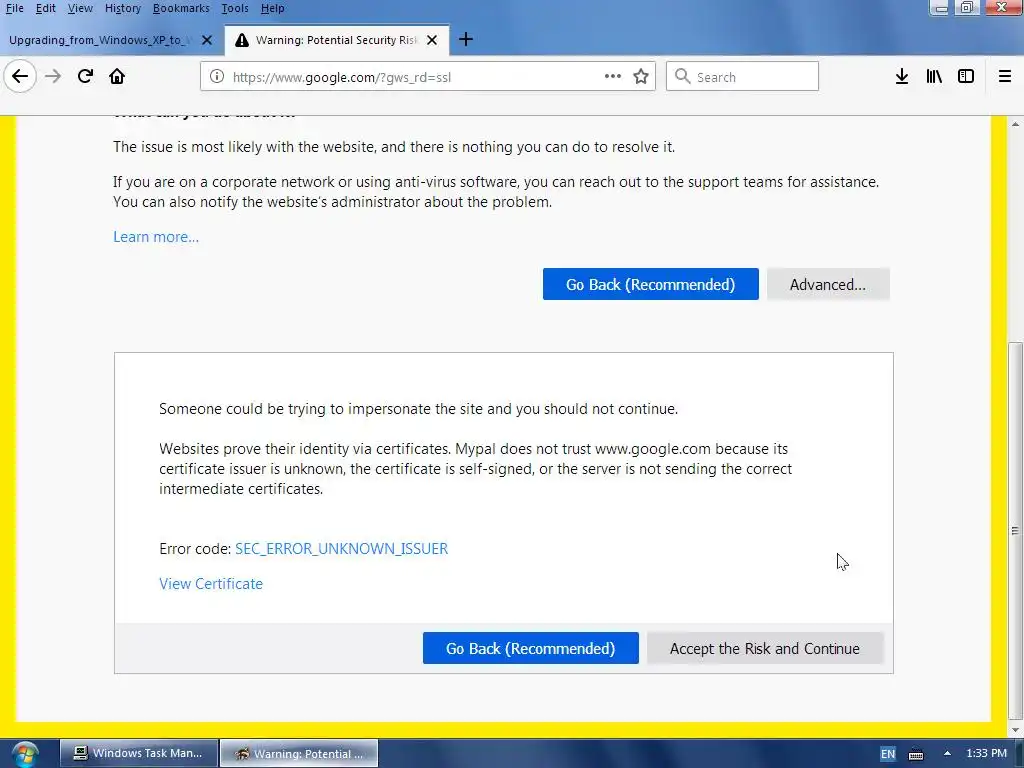This screenshot has width=1024, height=768.
Task: Open the Library icon
Action: 934,76
